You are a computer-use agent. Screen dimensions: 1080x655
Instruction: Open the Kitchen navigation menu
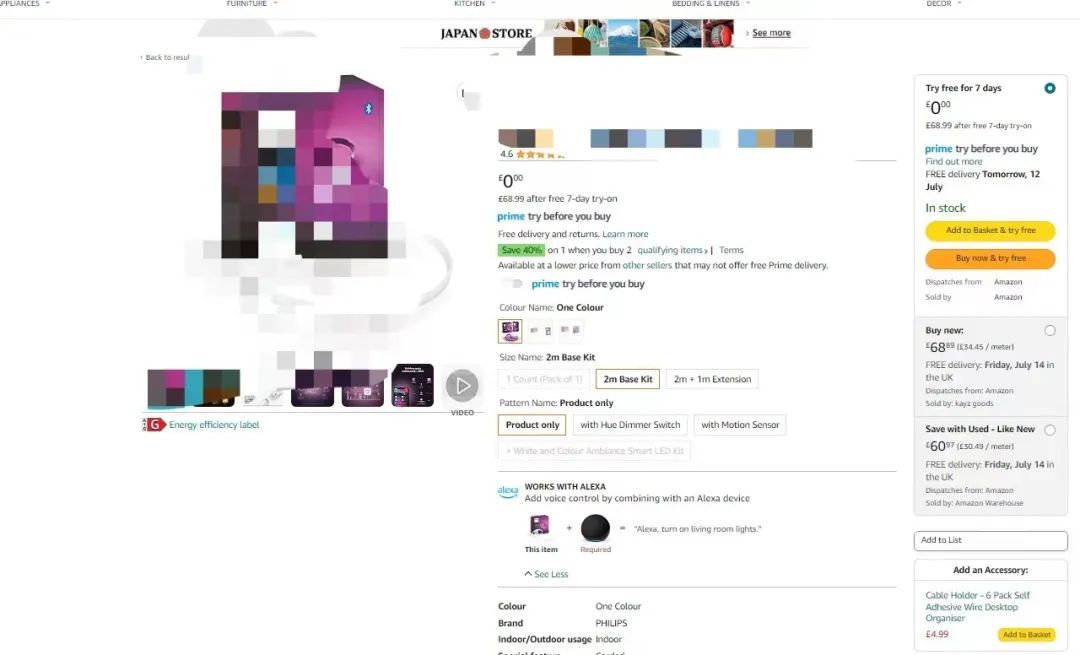pos(475,3)
